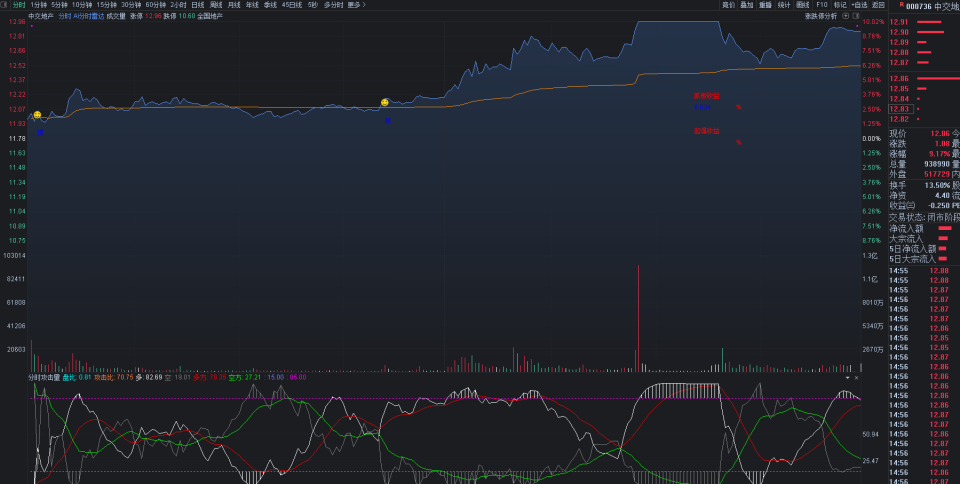Close the 分时攻击量 indicator panel
This screenshot has width=960, height=484.
(x=857, y=378)
